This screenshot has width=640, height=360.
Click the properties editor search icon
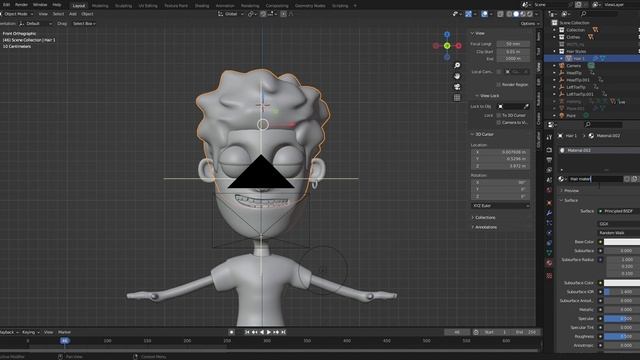click(588, 124)
